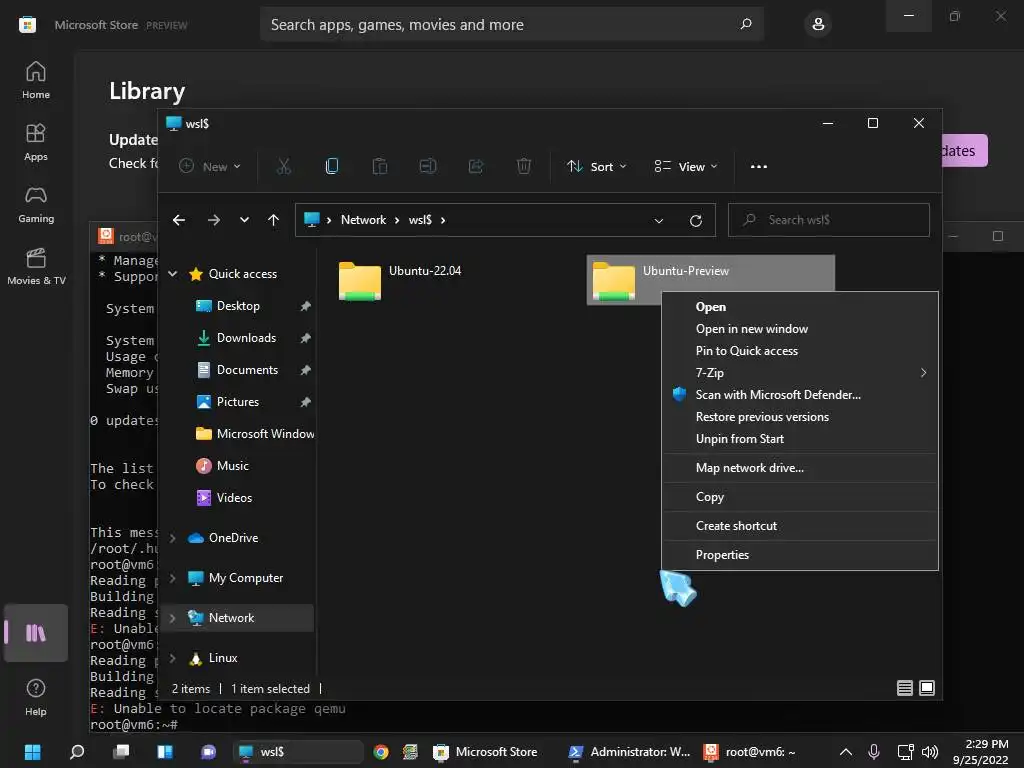Show hidden tray icons chevron
The height and width of the screenshot is (768, 1024).
tap(846, 752)
